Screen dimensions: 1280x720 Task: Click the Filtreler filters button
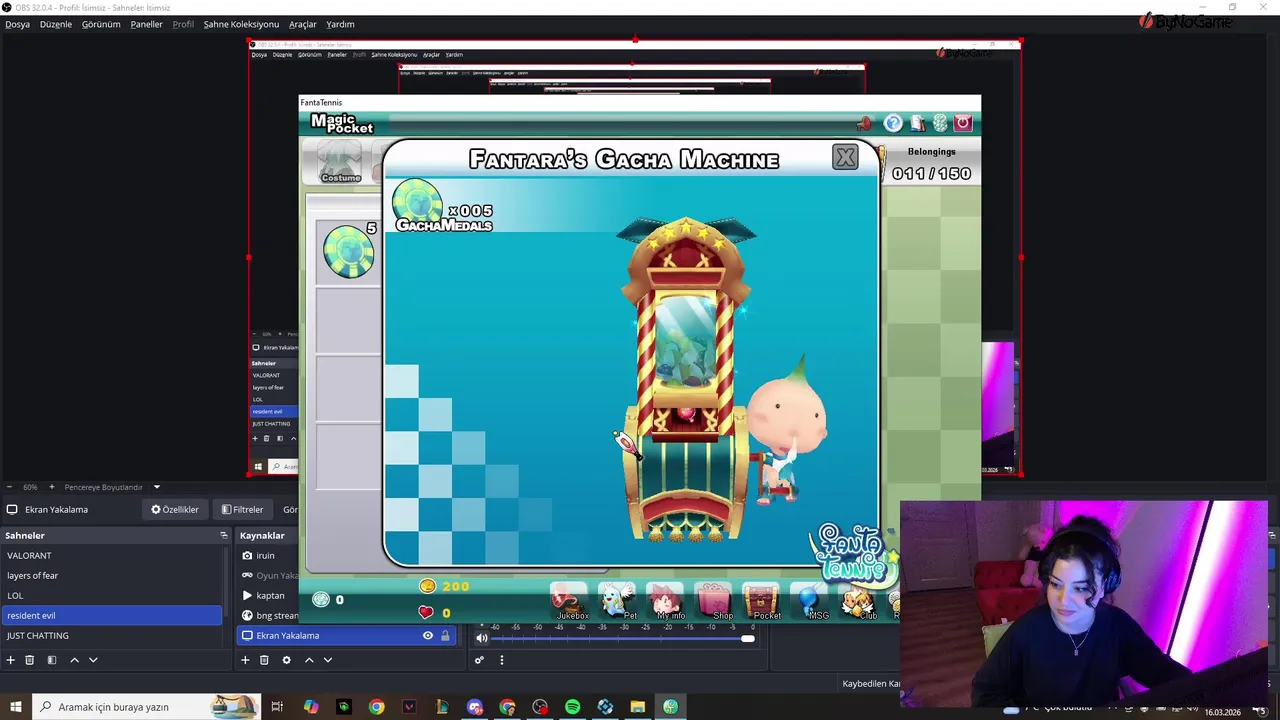[242, 509]
